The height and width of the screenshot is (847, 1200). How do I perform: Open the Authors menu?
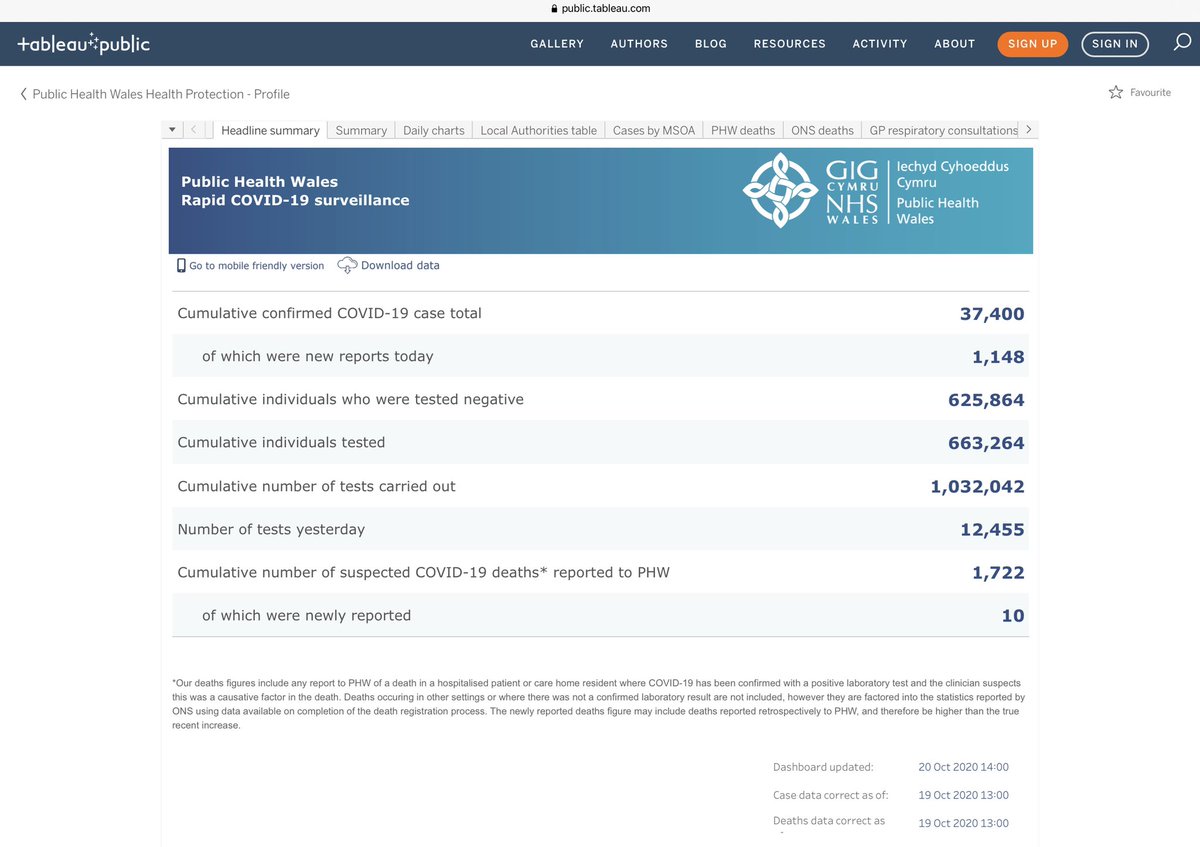639,44
